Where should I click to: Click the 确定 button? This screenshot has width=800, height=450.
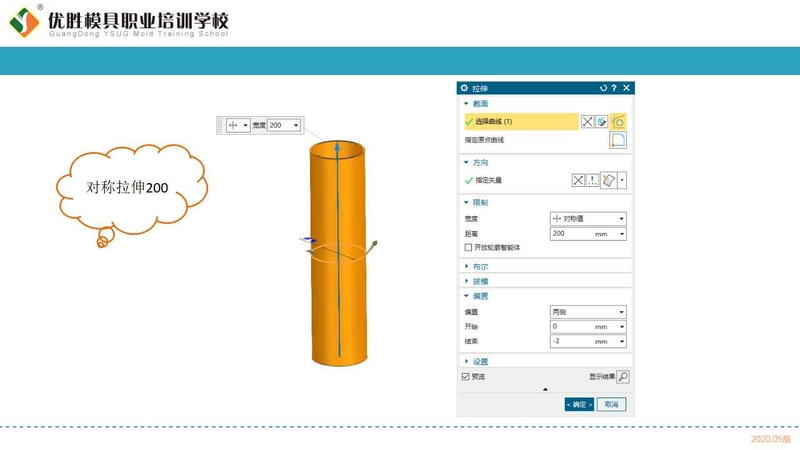[579, 405]
